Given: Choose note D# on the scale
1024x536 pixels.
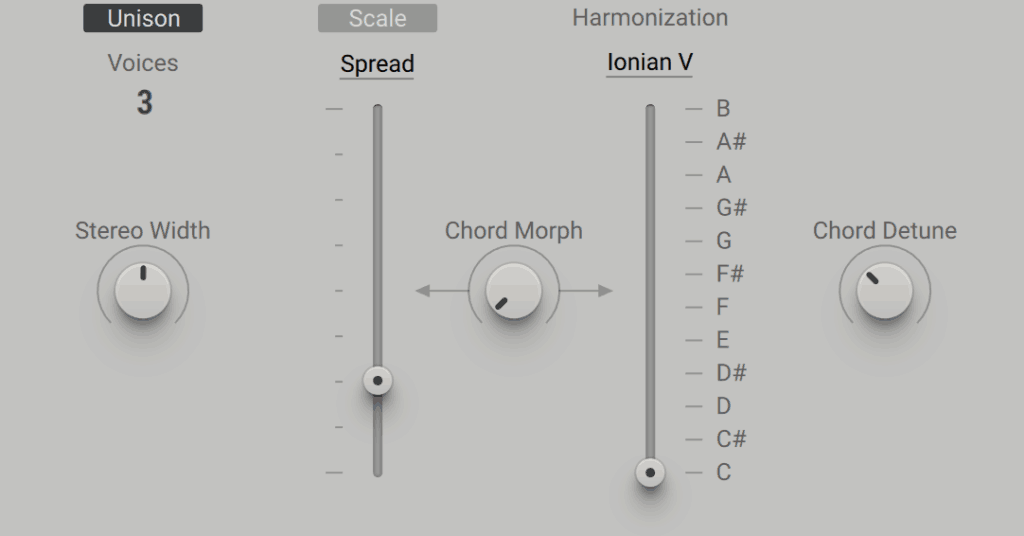Looking at the screenshot, I should coord(731,373).
